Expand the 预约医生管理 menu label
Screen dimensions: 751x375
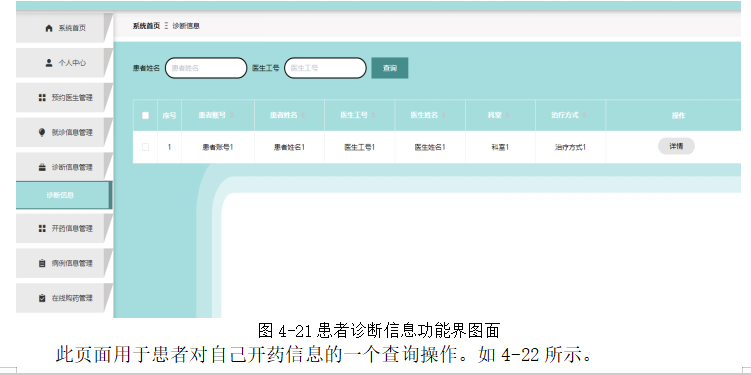(x=72, y=98)
